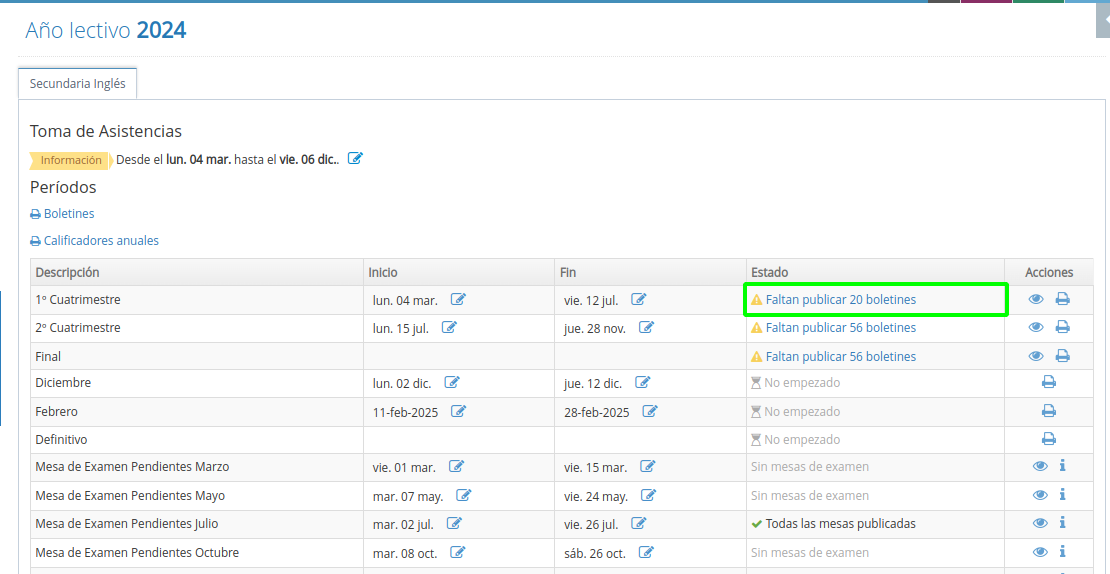Edit 1º Cuatrimestre start date

click(458, 299)
